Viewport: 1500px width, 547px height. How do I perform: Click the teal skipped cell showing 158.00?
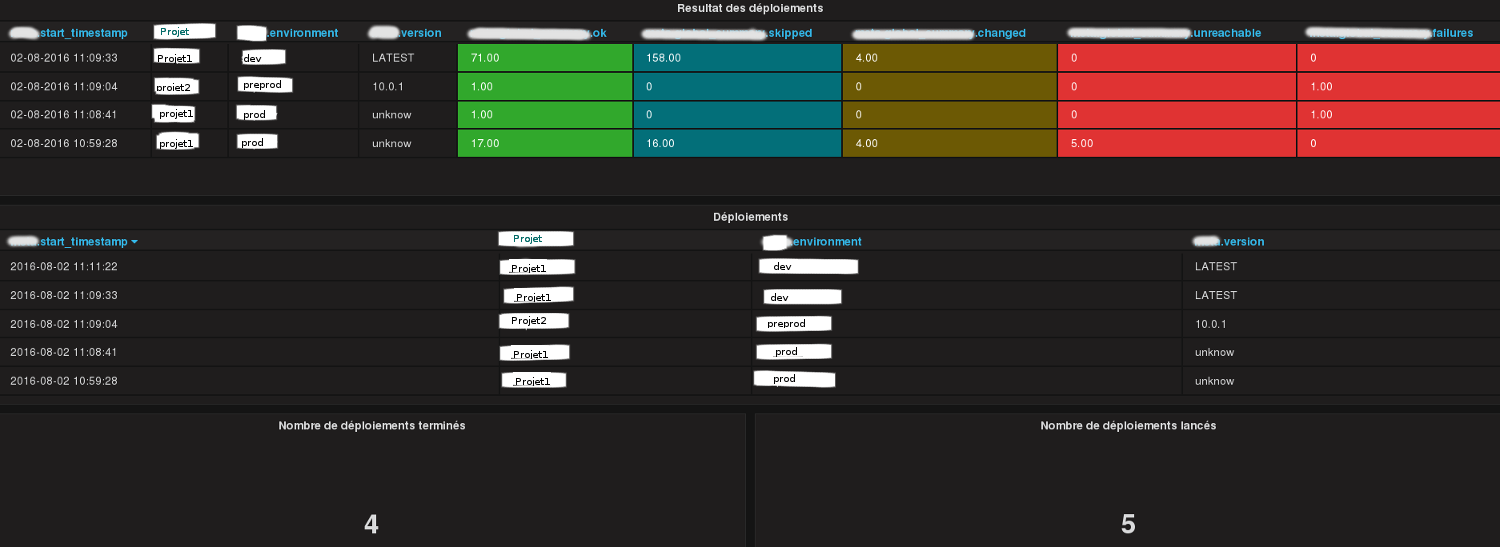(x=738, y=58)
